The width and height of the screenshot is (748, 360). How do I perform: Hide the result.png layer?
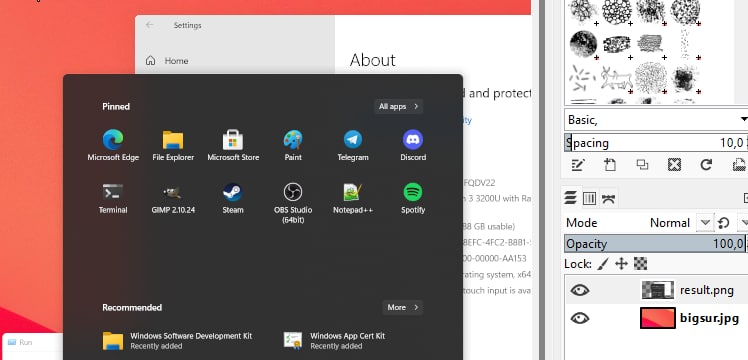click(x=580, y=290)
